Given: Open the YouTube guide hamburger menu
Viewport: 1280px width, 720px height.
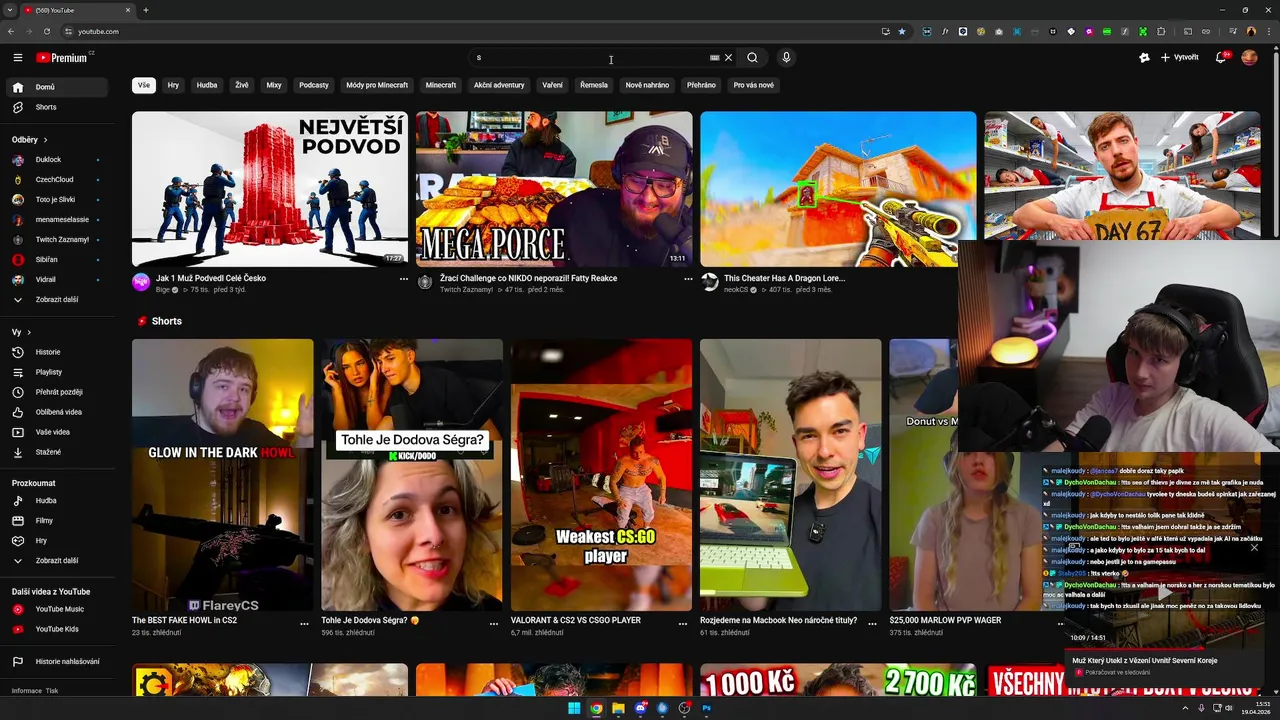Looking at the screenshot, I should coord(17,58).
